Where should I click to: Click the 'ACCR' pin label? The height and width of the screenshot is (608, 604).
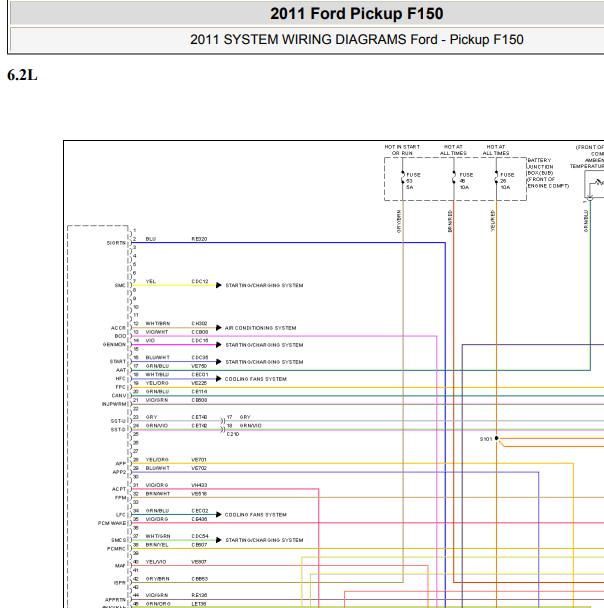click(x=118, y=328)
